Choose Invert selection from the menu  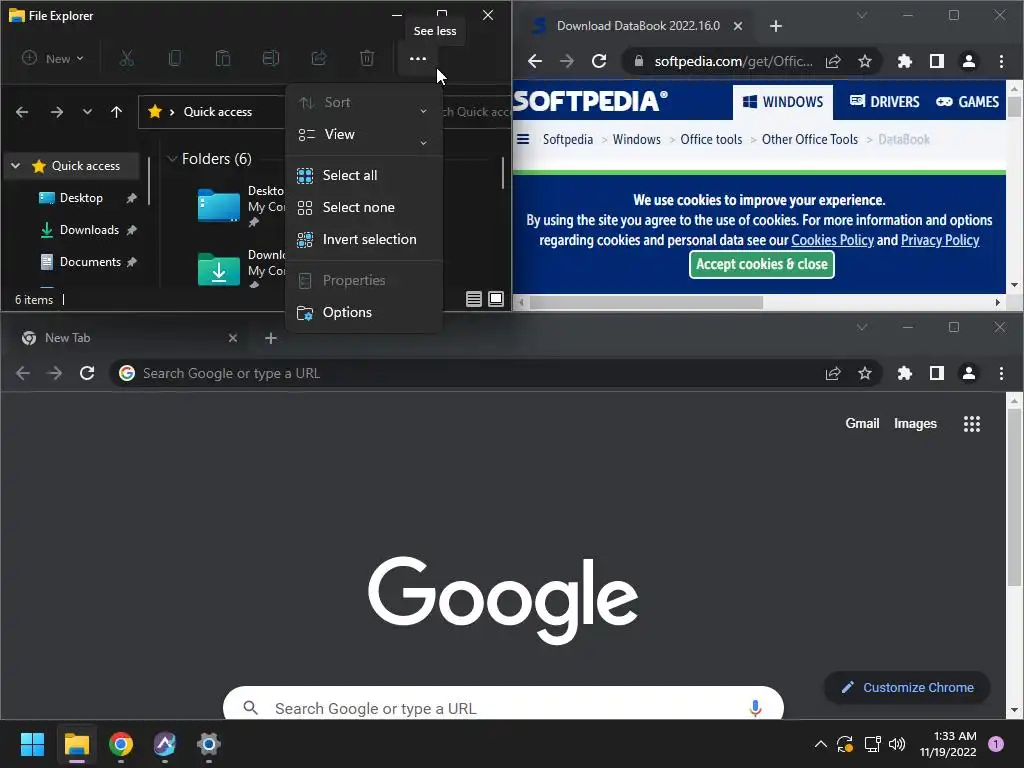pyautogui.click(x=364, y=239)
